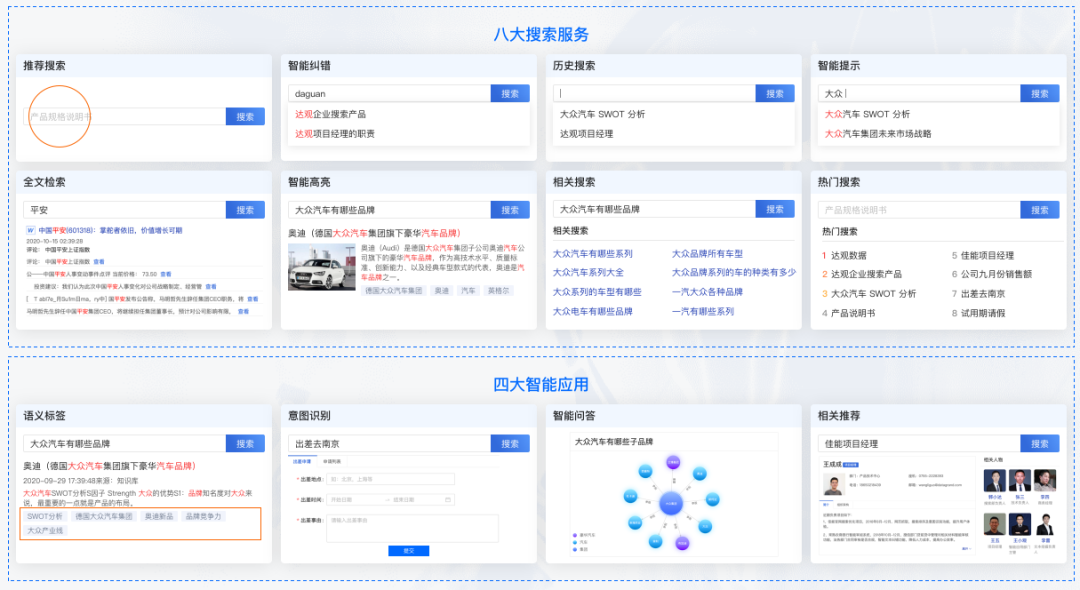Click 搜索 button beside 佳能项目经理
1080x590 pixels.
[1039, 443]
